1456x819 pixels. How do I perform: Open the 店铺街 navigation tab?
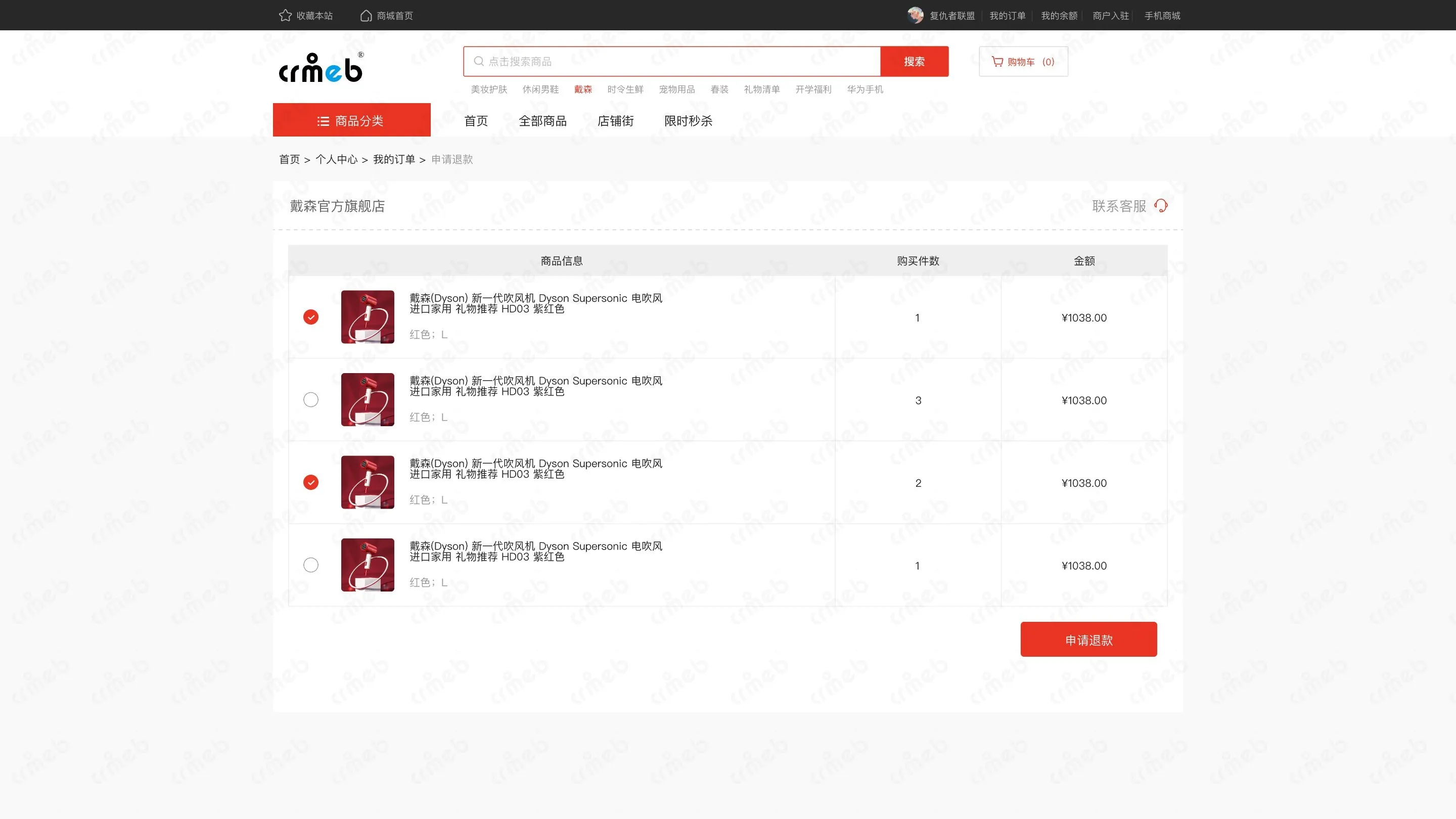coord(616,121)
